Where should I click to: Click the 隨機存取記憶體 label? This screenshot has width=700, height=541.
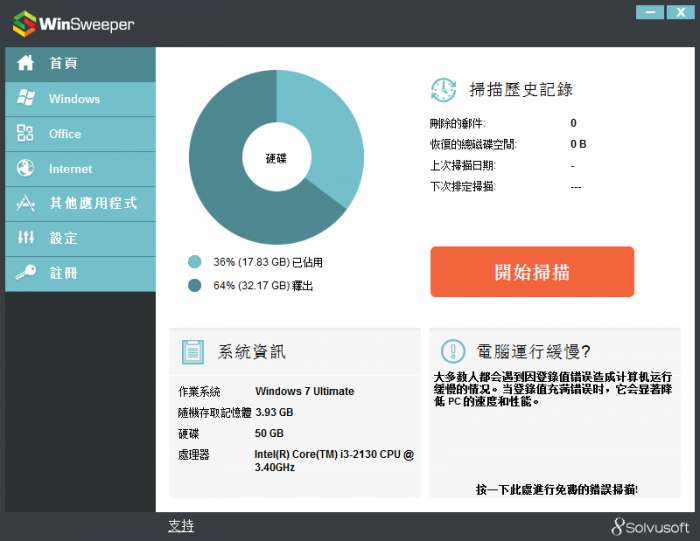pyautogui.click(x=215, y=412)
